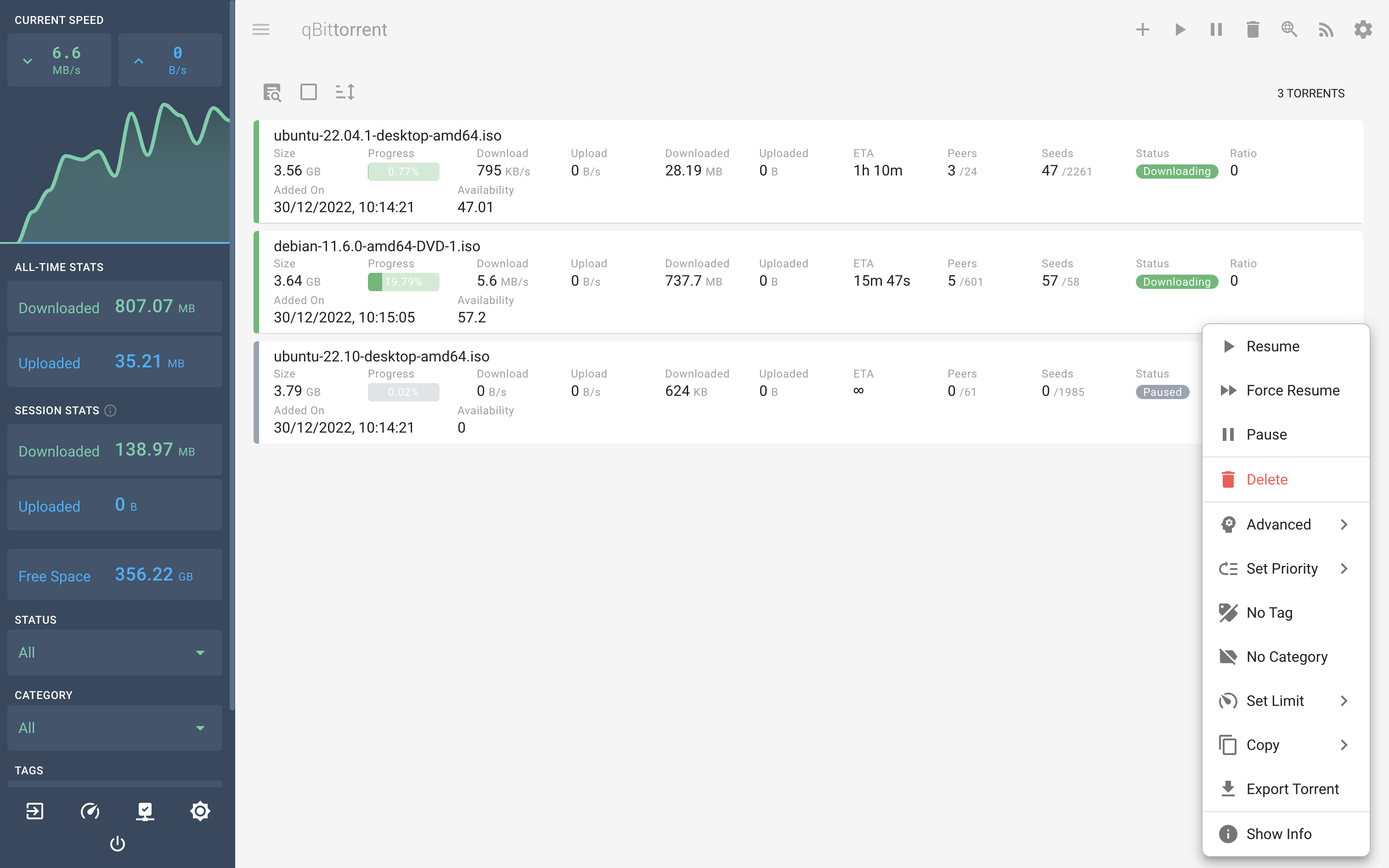Toggle dark mode sun icon in sidebar
Image resolution: width=1389 pixels, height=868 pixels.
tap(200, 811)
